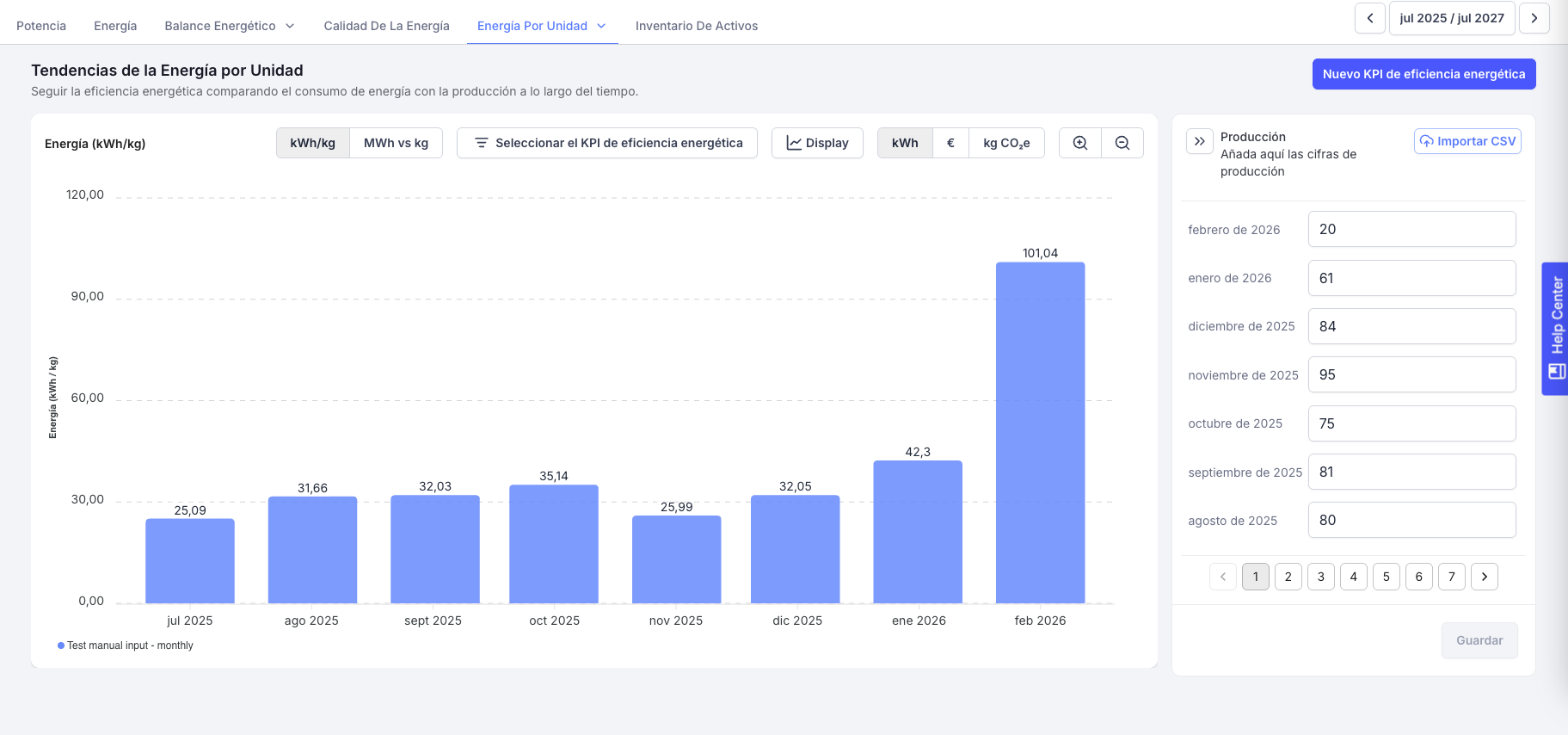Switch chart unit to kWh/kg
The height and width of the screenshot is (735, 1568).
click(x=313, y=143)
